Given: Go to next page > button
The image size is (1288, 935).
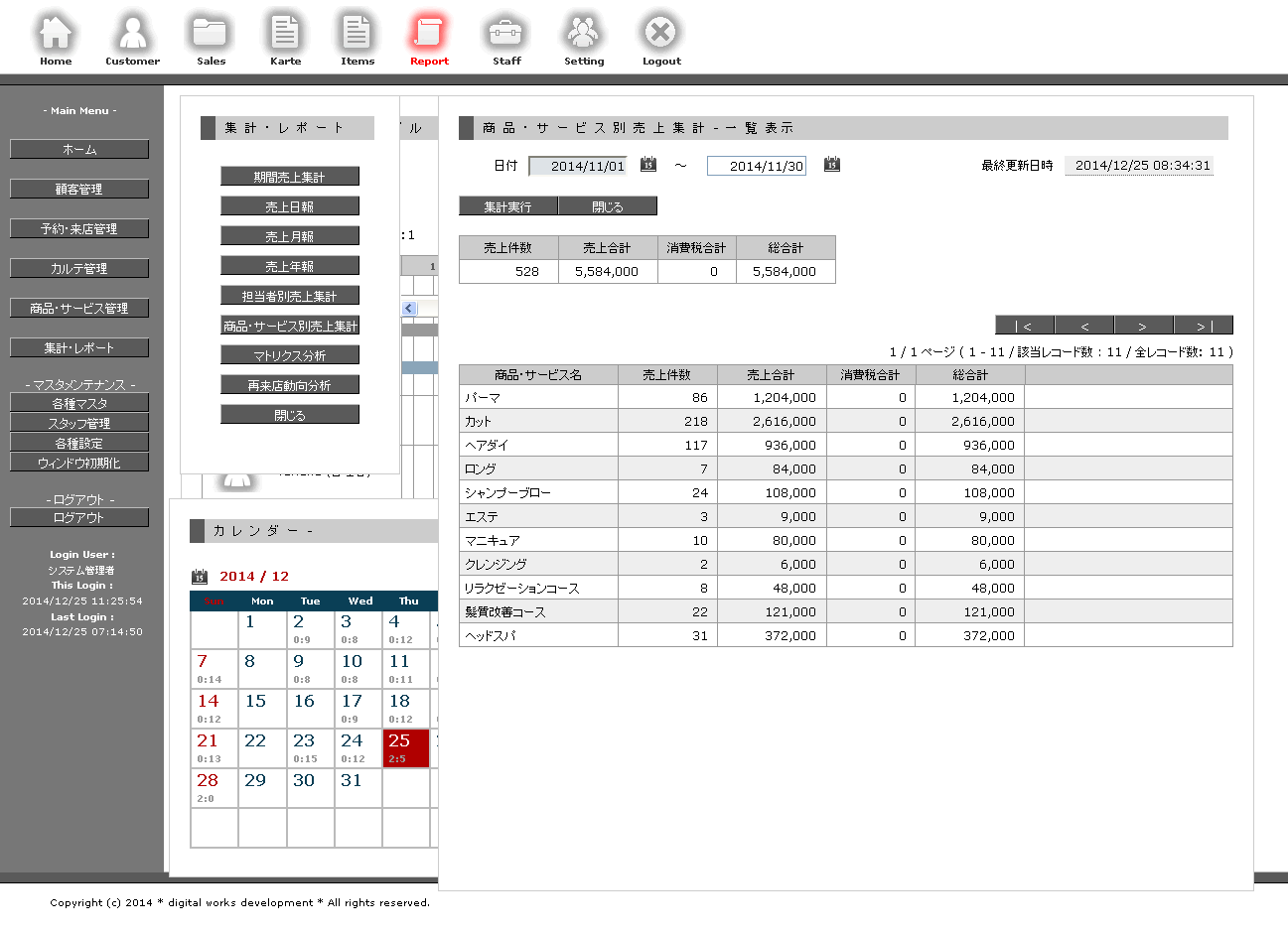Looking at the screenshot, I should pos(1144,326).
